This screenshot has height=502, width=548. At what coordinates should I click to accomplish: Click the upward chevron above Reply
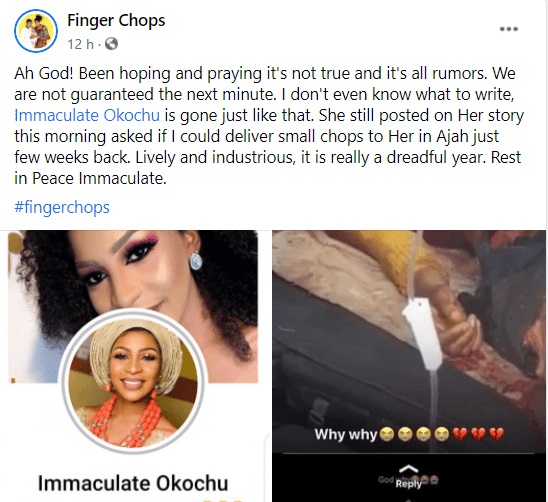409,469
